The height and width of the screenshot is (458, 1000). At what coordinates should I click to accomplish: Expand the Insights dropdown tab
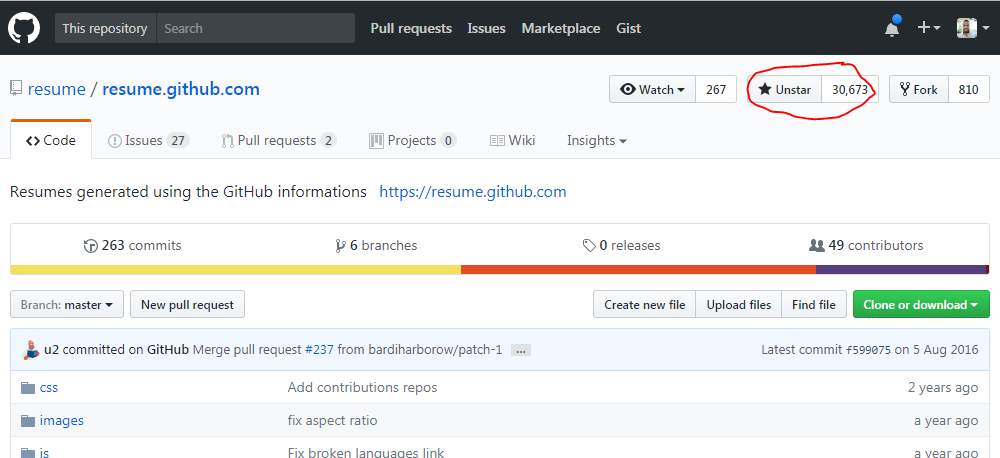click(x=597, y=140)
